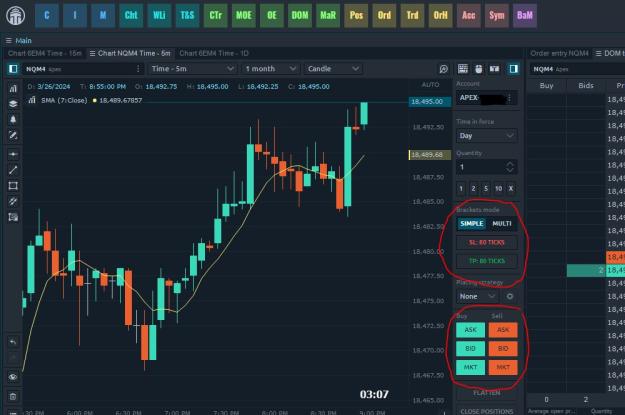
Task: Open the Acc accounts shortcut
Action: (x=468, y=16)
